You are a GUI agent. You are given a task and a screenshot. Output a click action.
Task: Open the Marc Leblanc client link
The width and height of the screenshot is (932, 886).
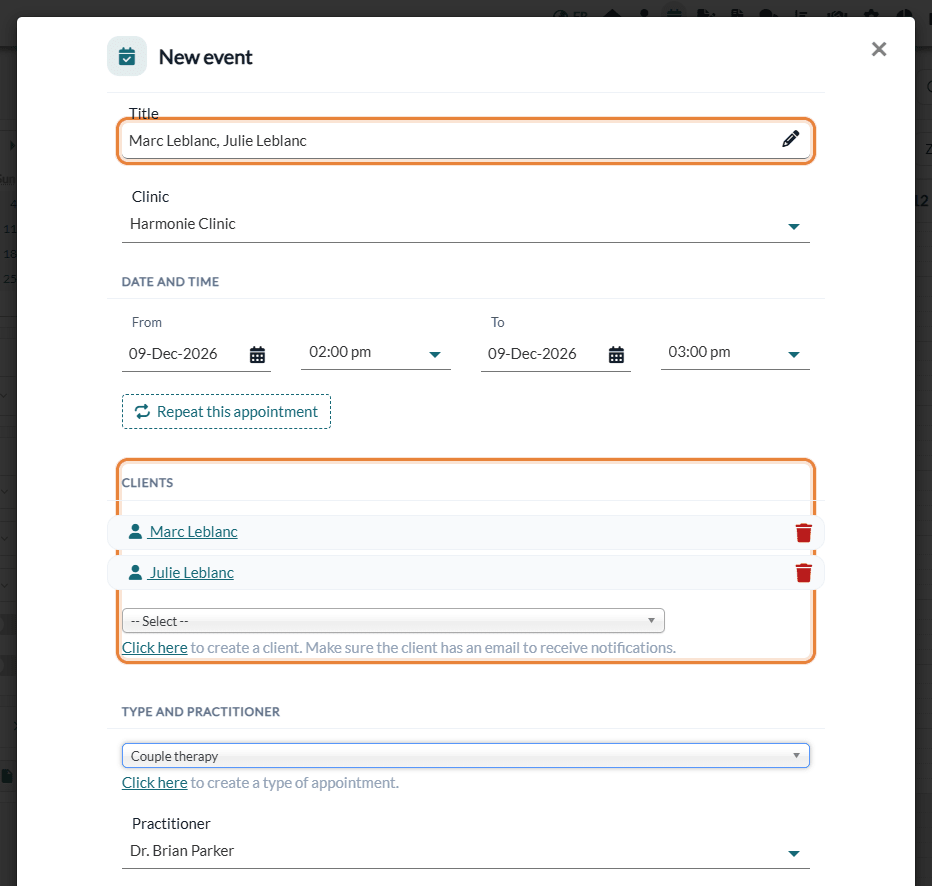tap(193, 532)
